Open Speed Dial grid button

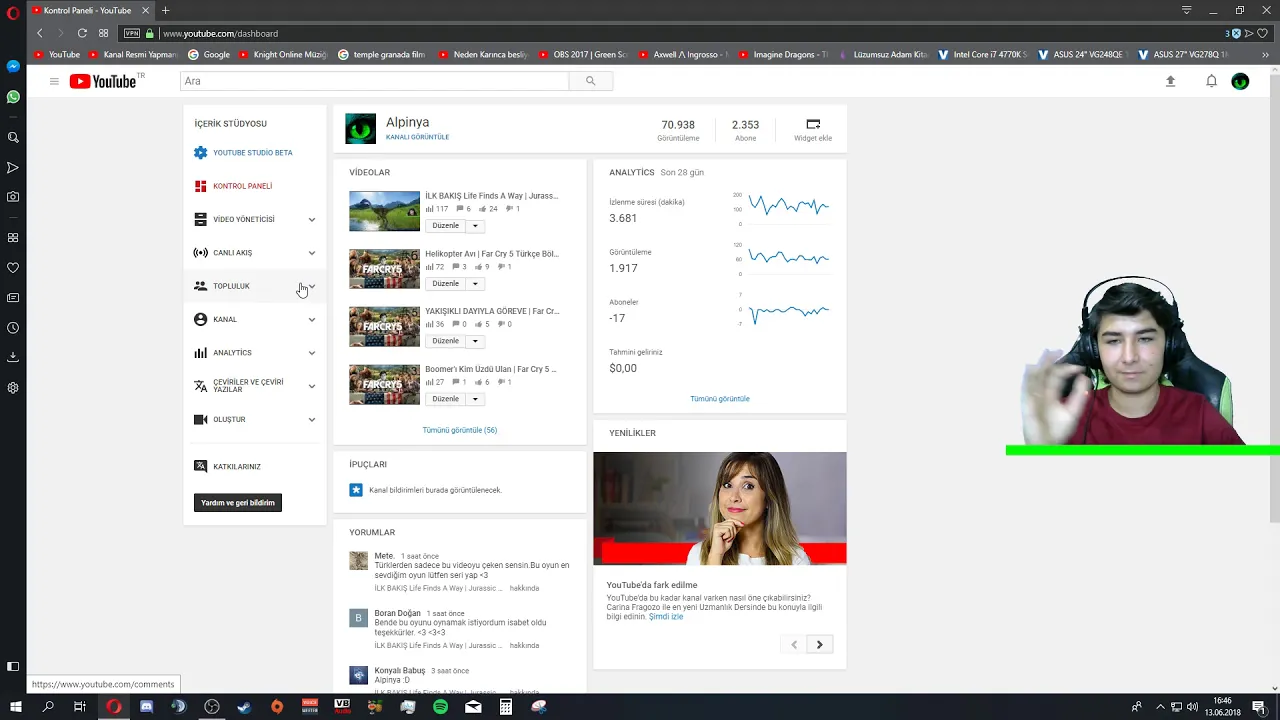103,33
